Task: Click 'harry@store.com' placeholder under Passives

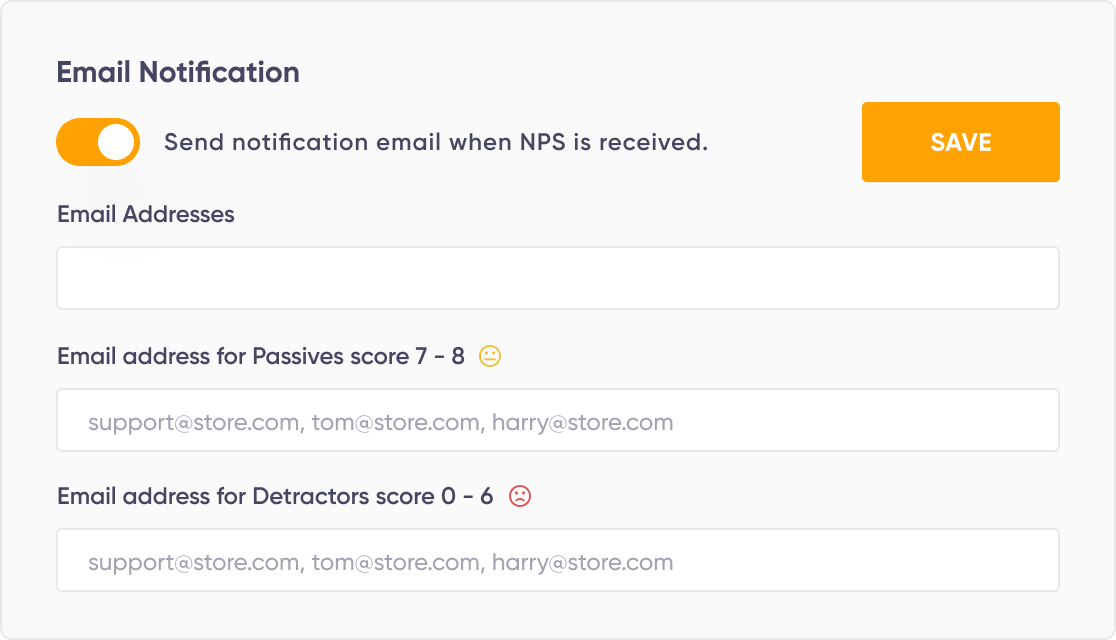Action: 582,423
